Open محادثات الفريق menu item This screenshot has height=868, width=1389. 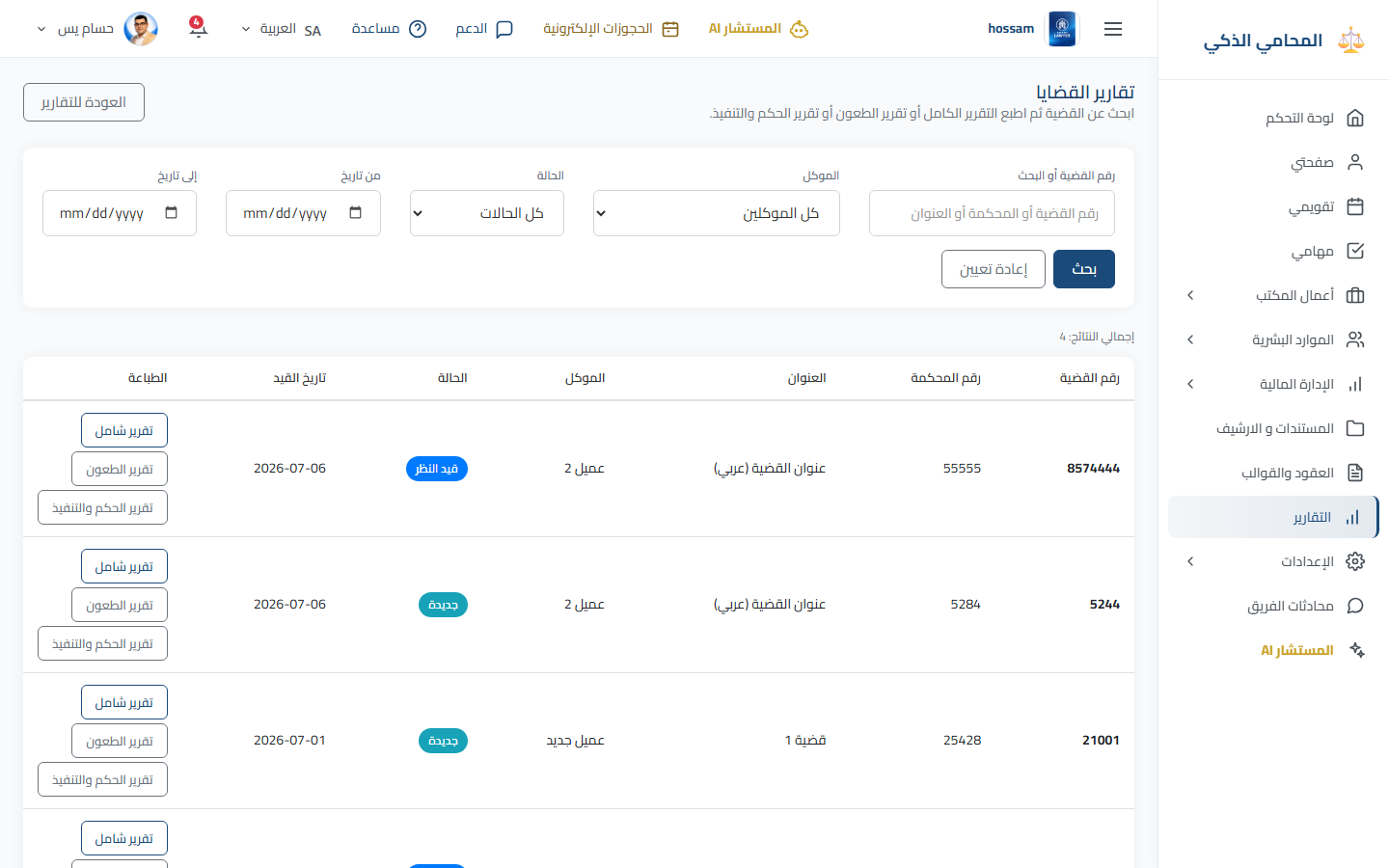(x=1273, y=606)
